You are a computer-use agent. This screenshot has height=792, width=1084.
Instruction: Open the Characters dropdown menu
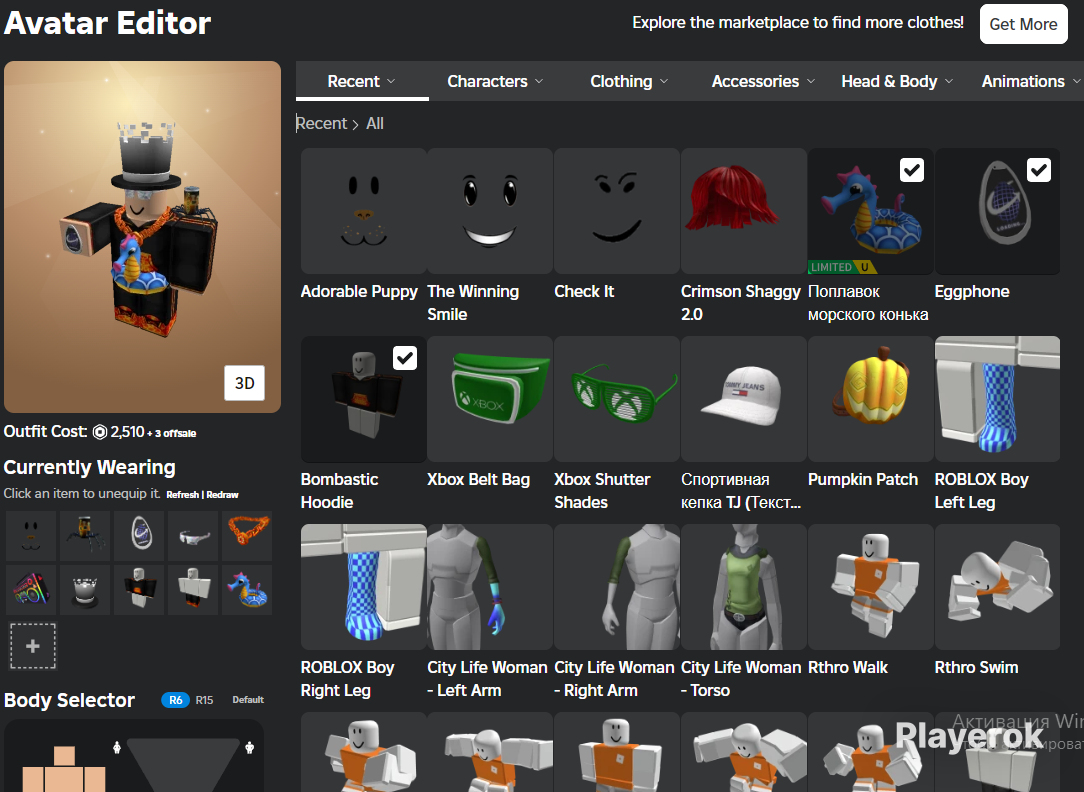(x=495, y=82)
